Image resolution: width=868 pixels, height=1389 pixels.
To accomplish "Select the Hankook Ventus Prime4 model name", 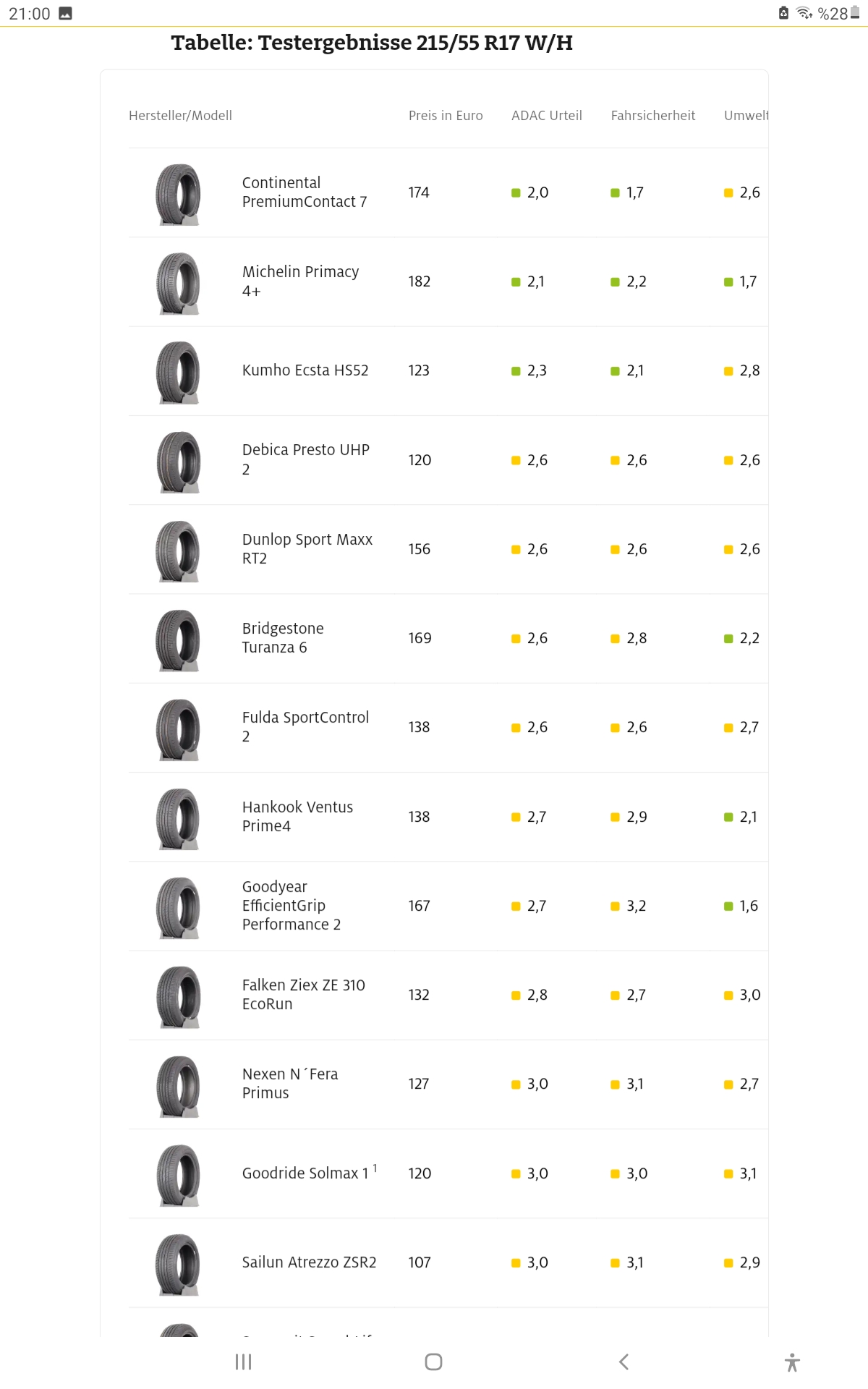I will pos(297,817).
